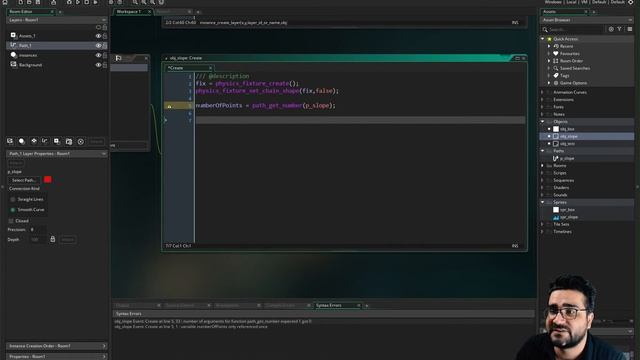The width and height of the screenshot is (640, 360).
Task: Click the Depth value field
Action: 38,240
